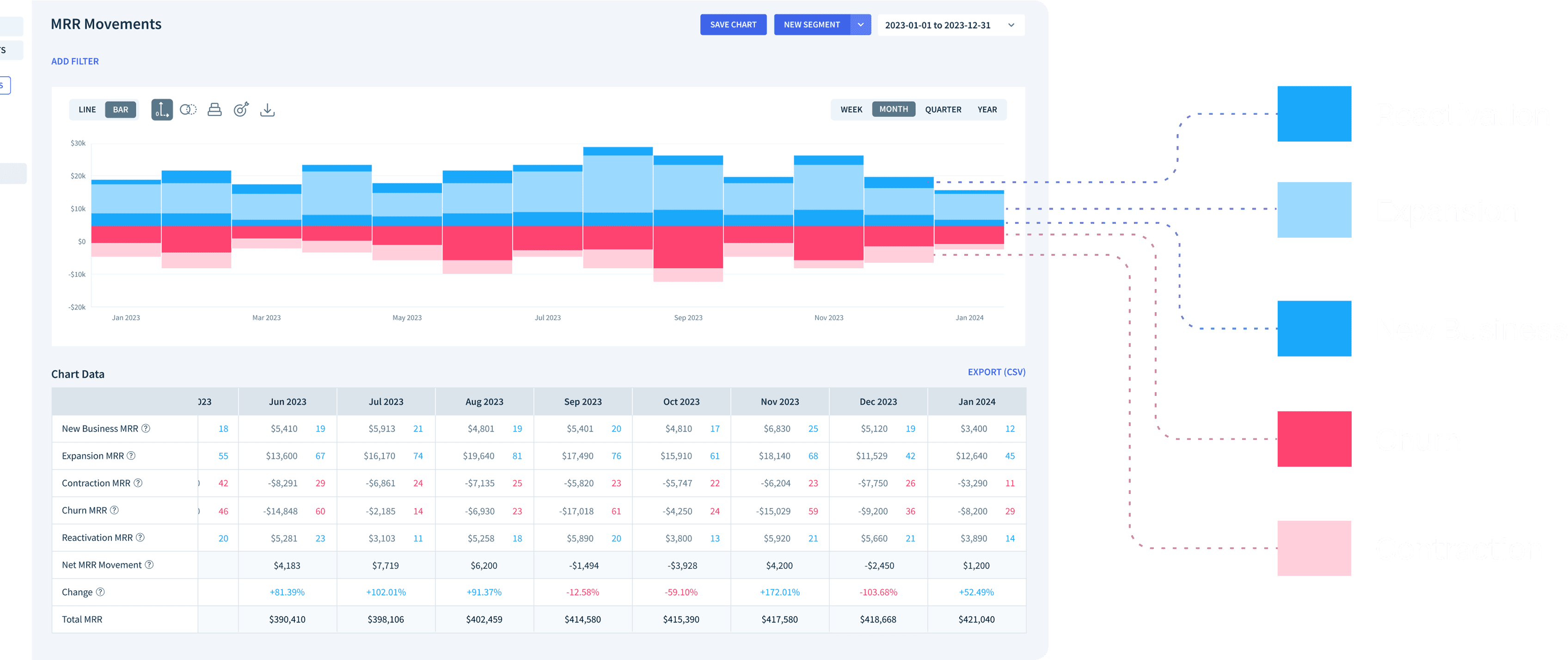The width and height of the screenshot is (1568, 660).
Task: Click help icon next to Net MRR Movement
Action: [149, 565]
